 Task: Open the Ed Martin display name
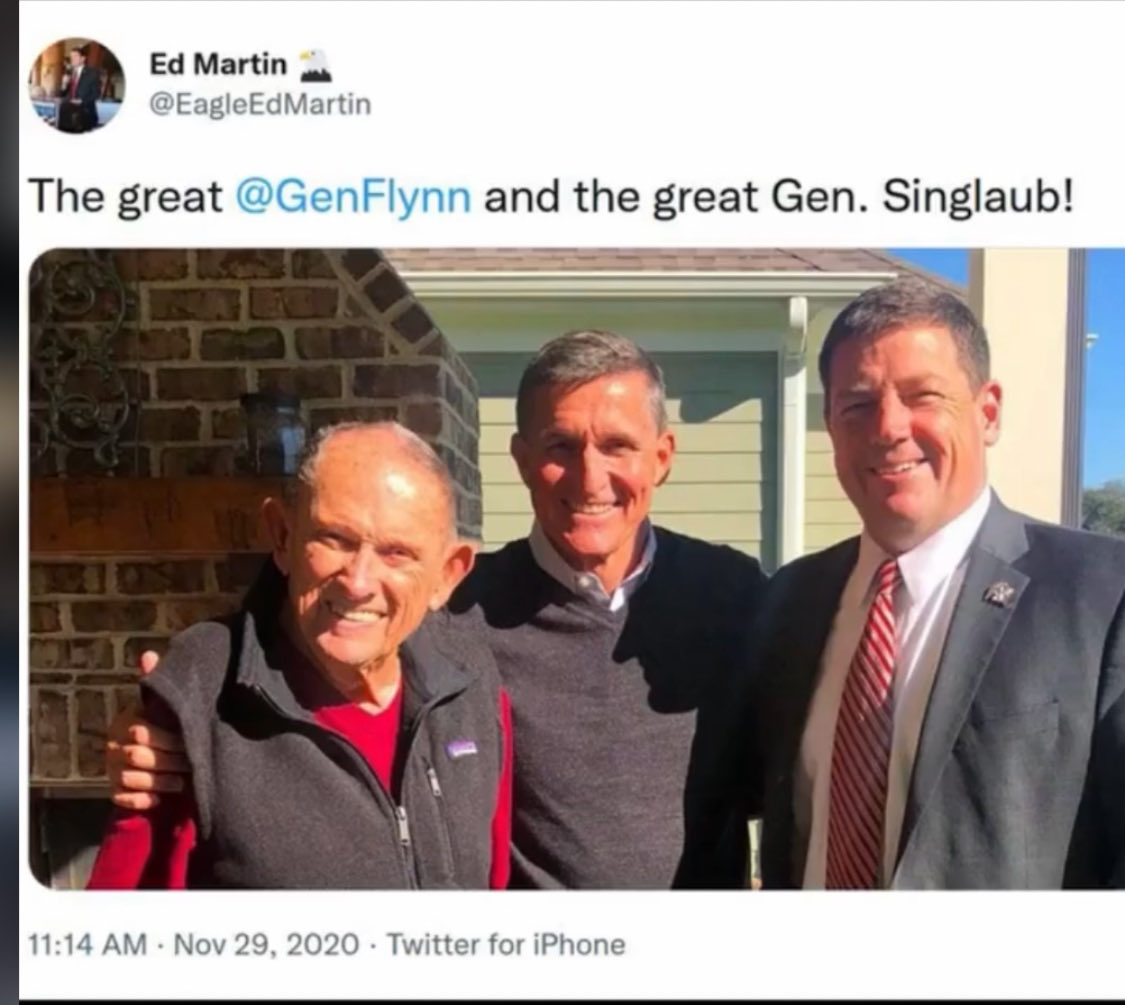click(x=218, y=64)
